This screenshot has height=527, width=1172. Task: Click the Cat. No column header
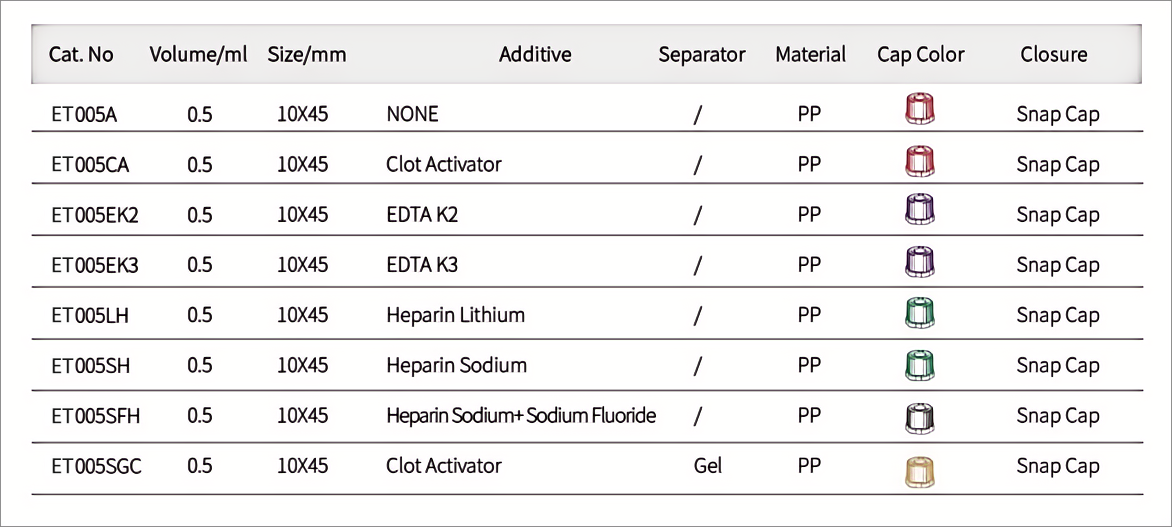[x=81, y=54]
